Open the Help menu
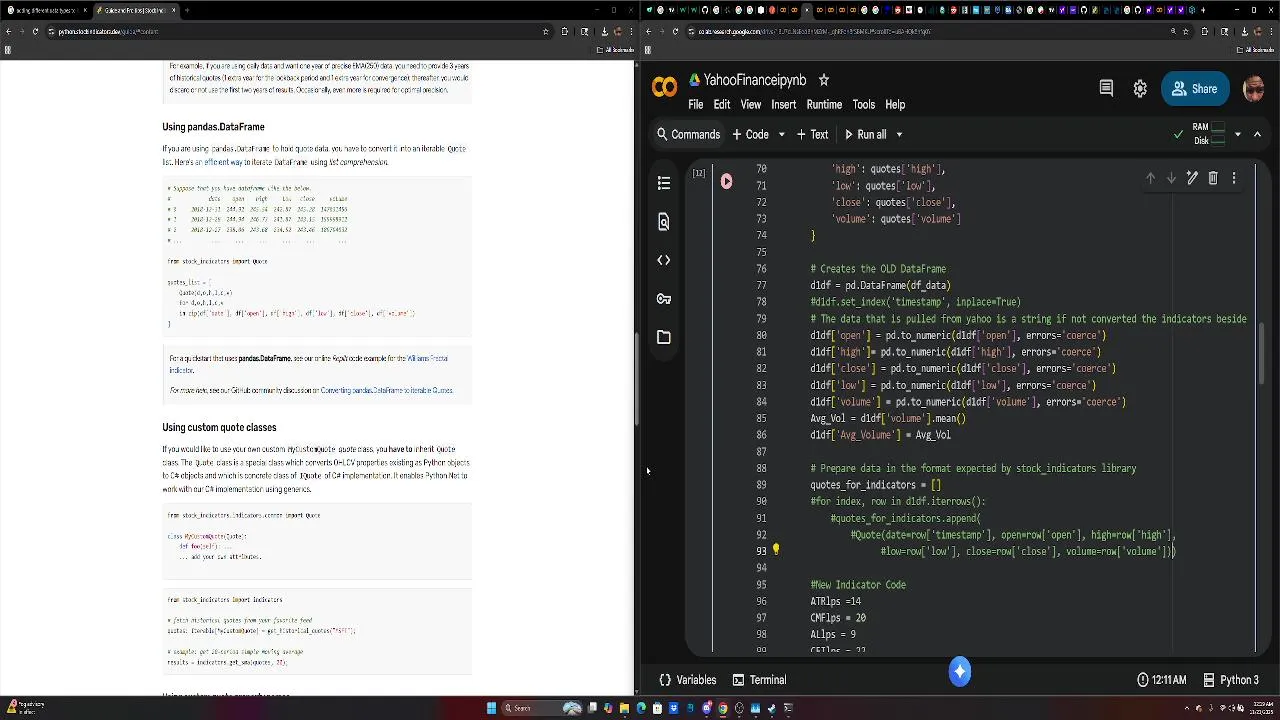Viewport: 1280px width, 720px height. tap(895, 104)
